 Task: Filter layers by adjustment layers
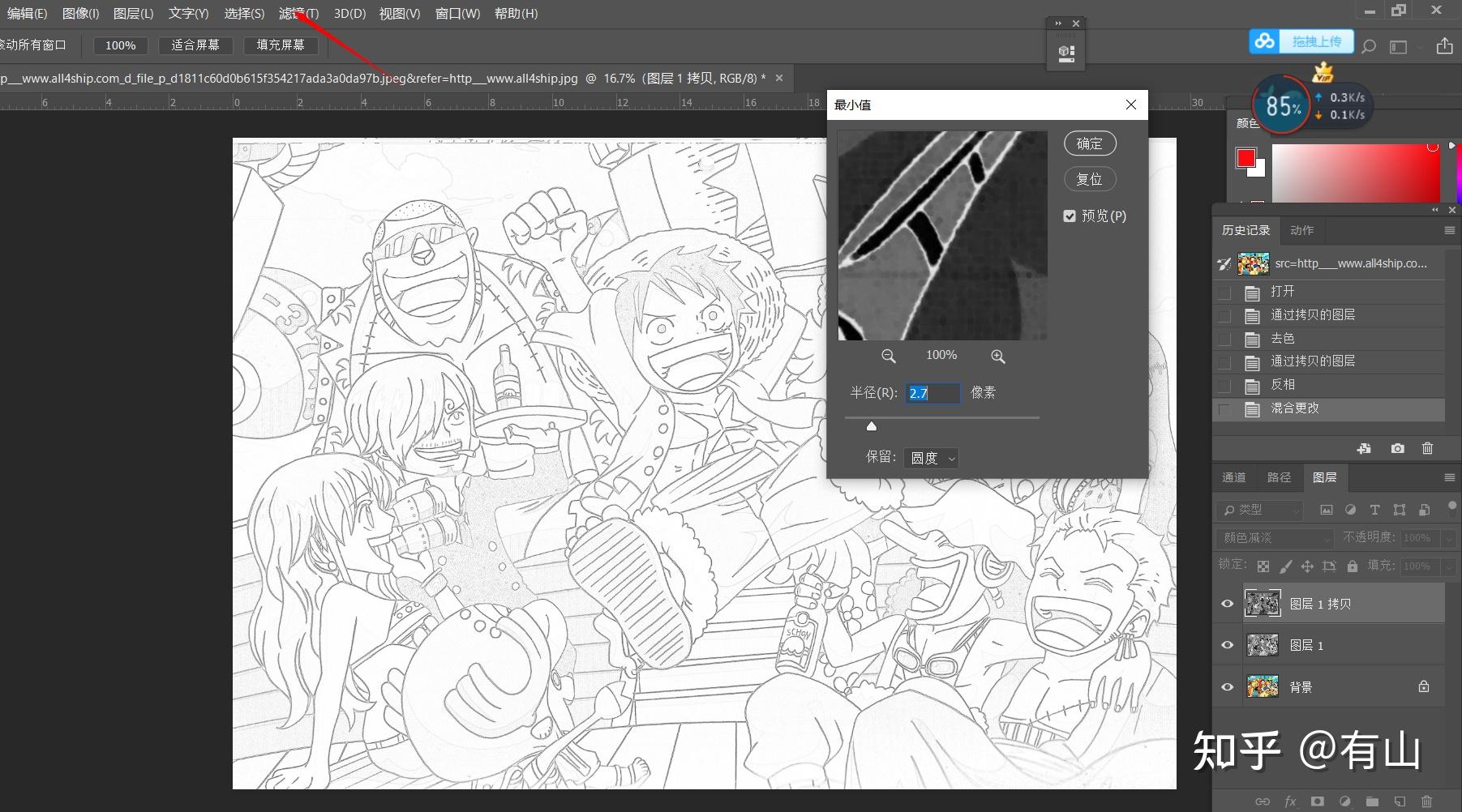click(1350, 510)
